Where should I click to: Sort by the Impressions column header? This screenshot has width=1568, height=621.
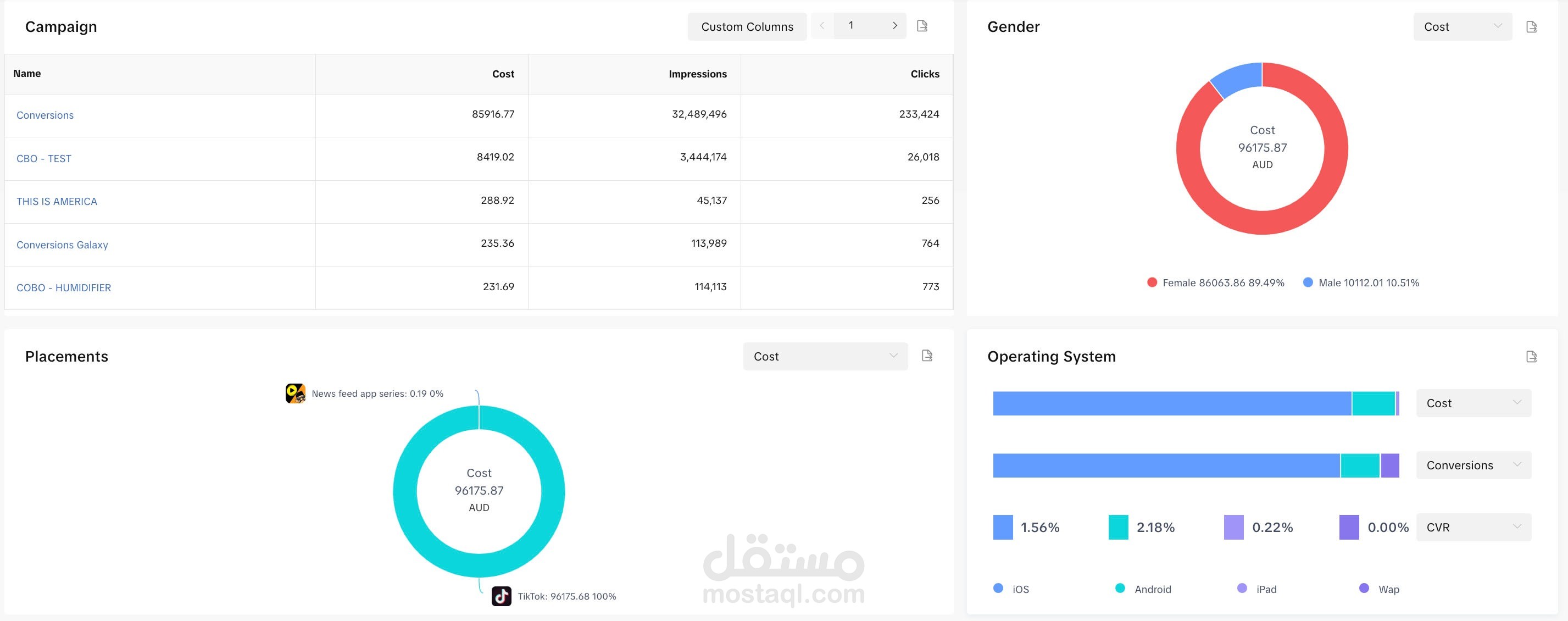tap(698, 74)
